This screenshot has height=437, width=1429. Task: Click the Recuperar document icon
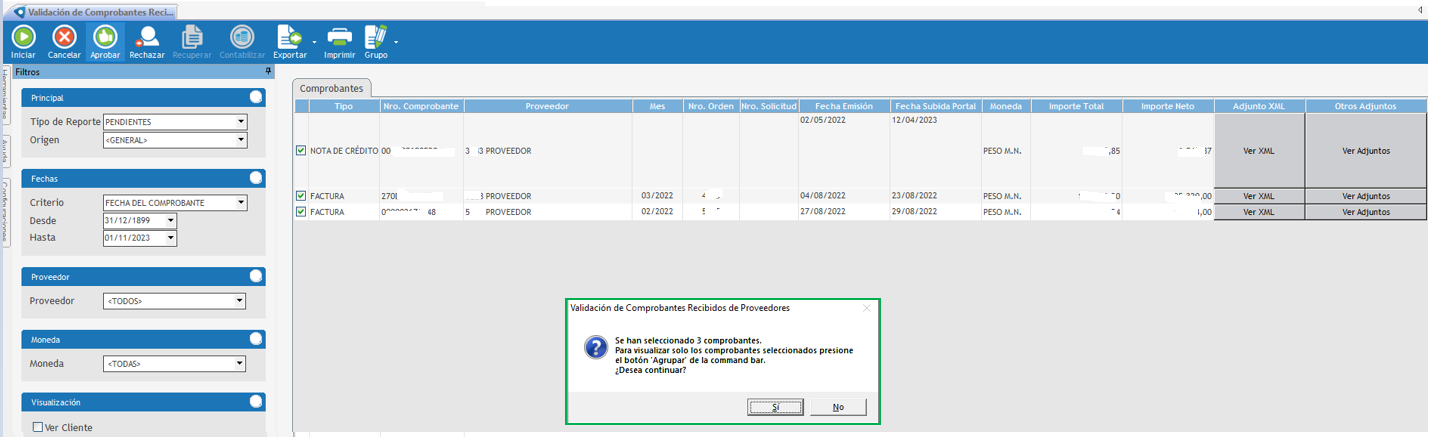[x=191, y=37]
